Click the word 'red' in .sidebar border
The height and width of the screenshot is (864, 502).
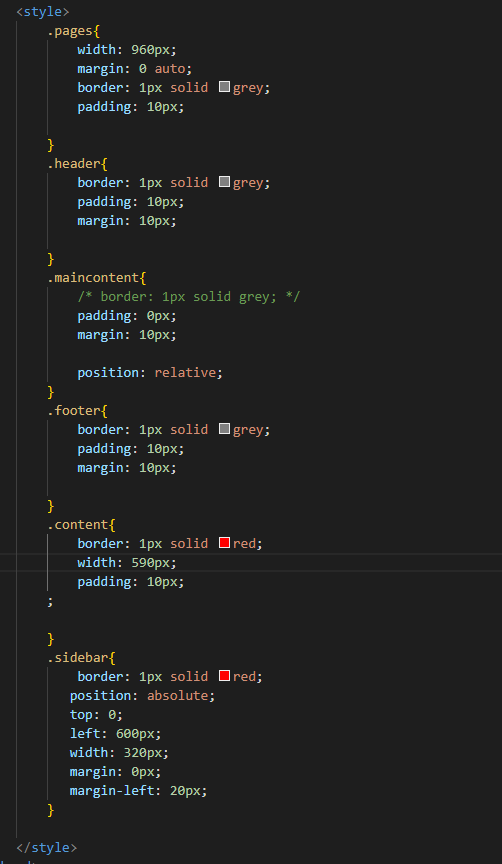coord(244,676)
